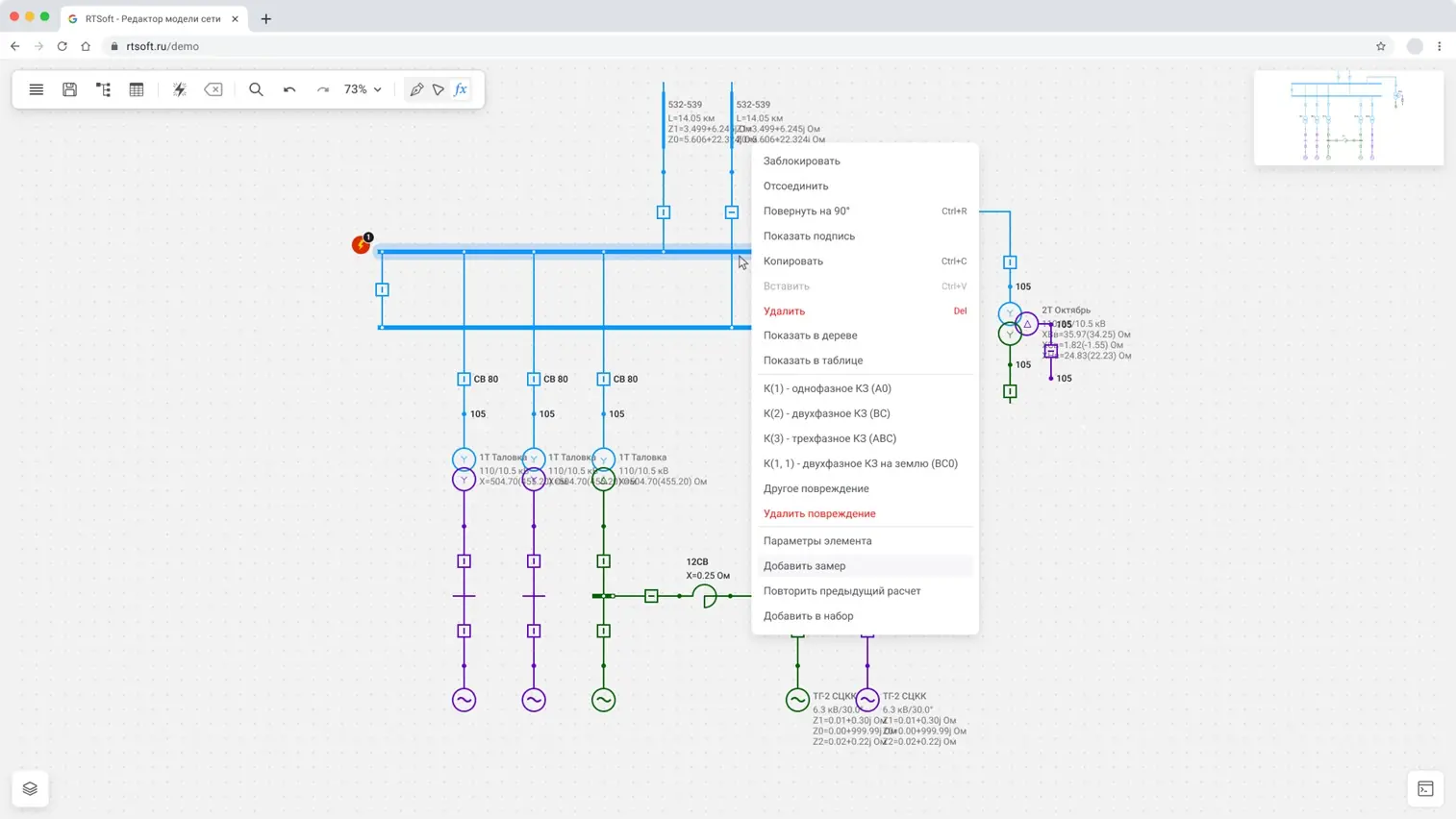Click 'Удалить повреждение' red menu entry

(818, 513)
